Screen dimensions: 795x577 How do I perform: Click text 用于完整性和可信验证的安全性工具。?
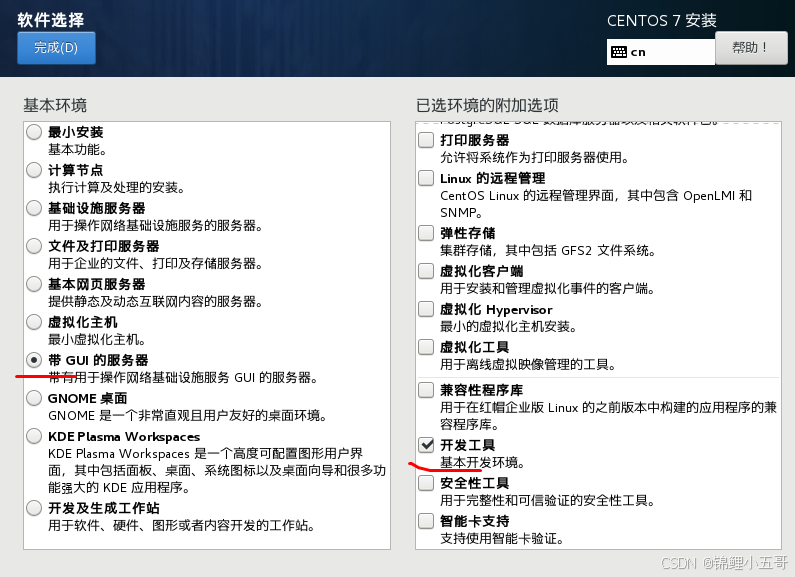[548, 500]
